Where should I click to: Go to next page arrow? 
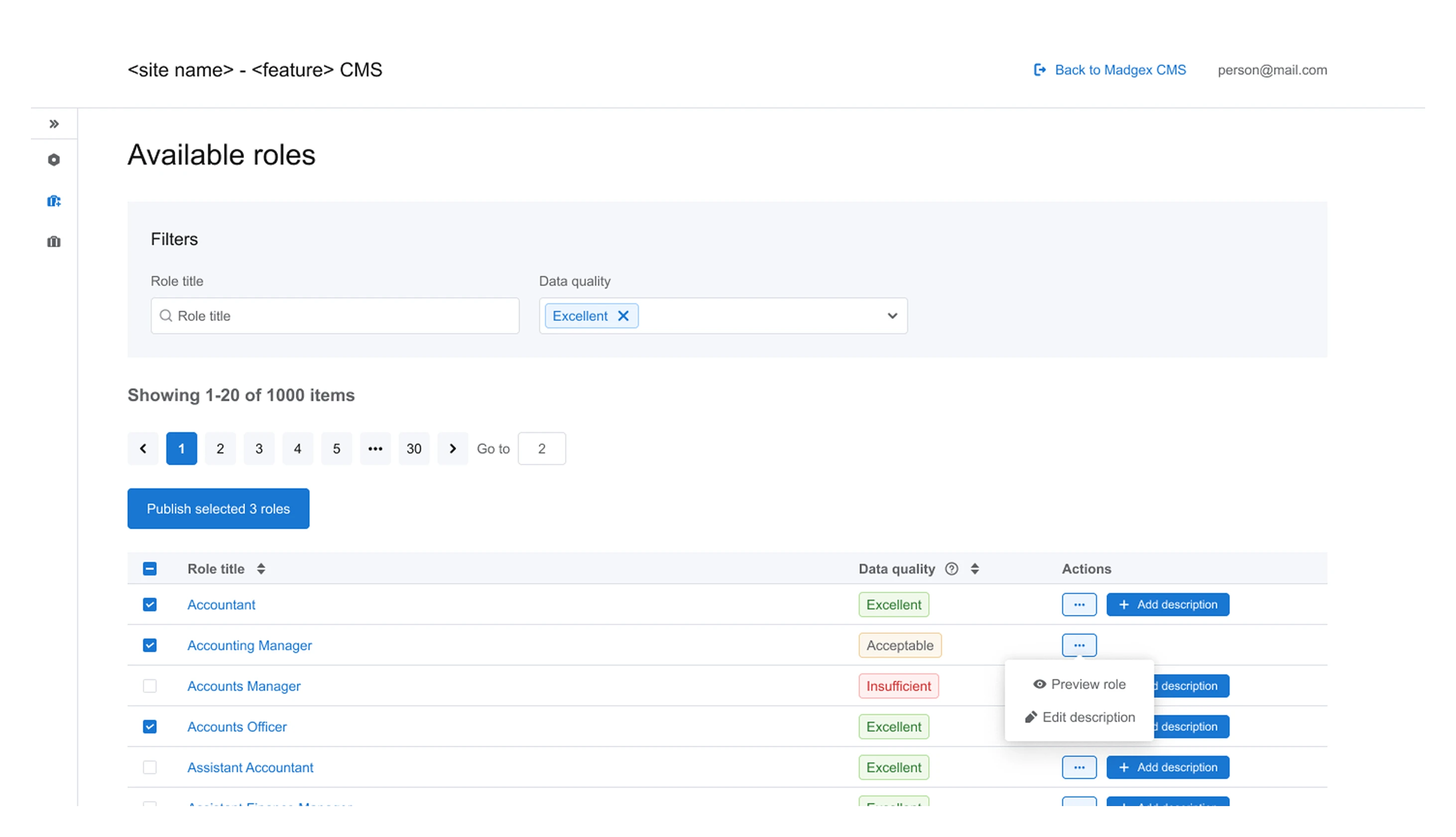coord(453,448)
